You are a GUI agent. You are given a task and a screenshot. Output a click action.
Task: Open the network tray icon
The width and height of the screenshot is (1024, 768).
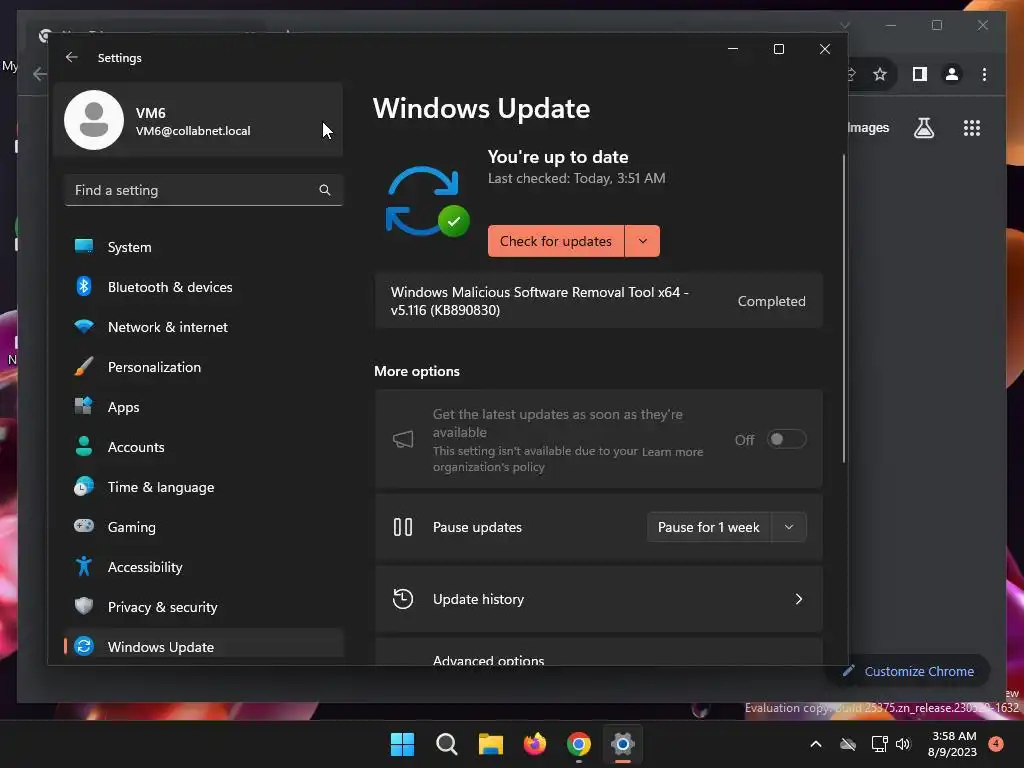pyautogui.click(x=879, y=744)
